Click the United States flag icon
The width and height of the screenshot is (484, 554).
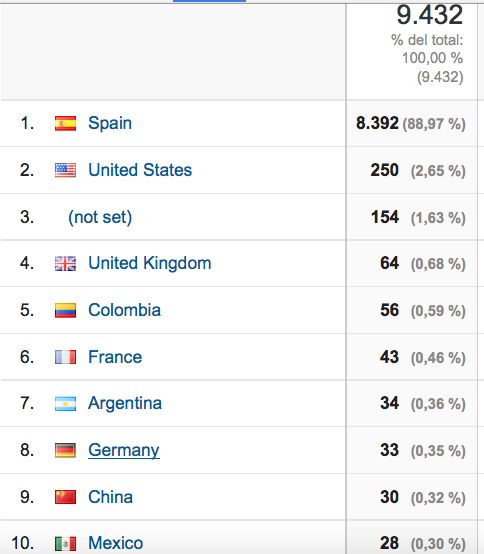pyautogui.click(x=65, y=170)
